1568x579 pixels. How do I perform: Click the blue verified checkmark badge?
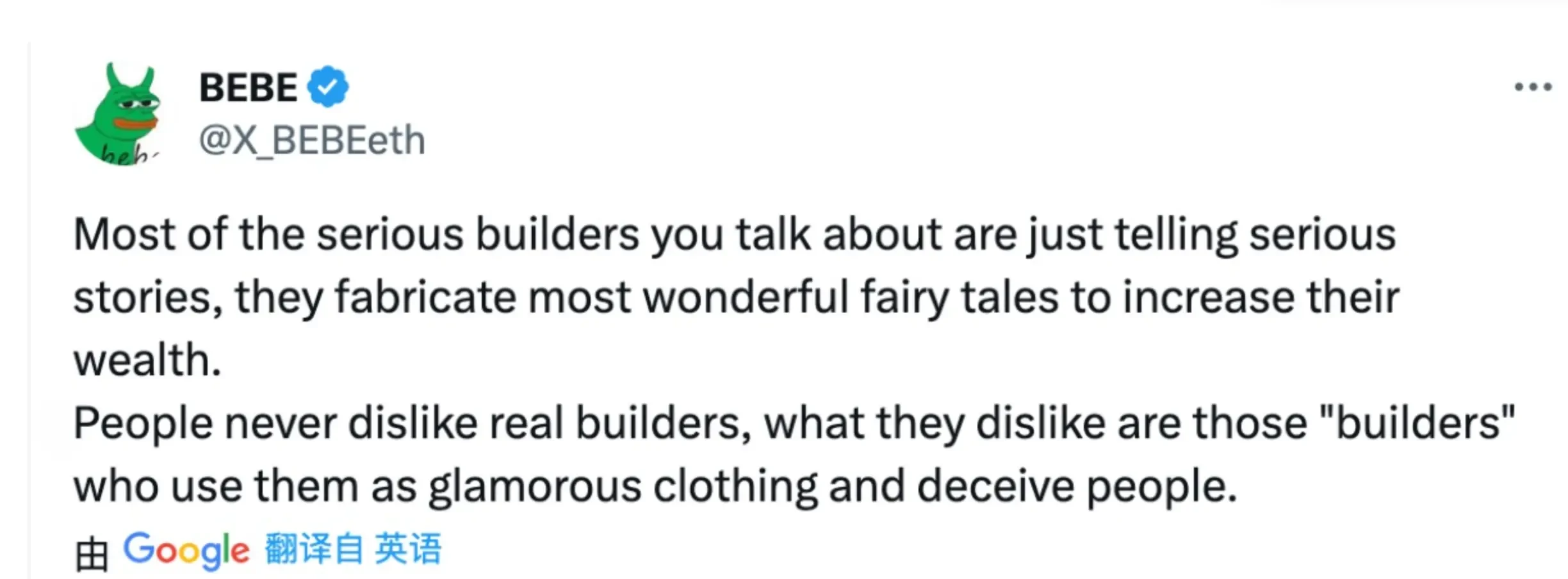(x=327, y=86)
